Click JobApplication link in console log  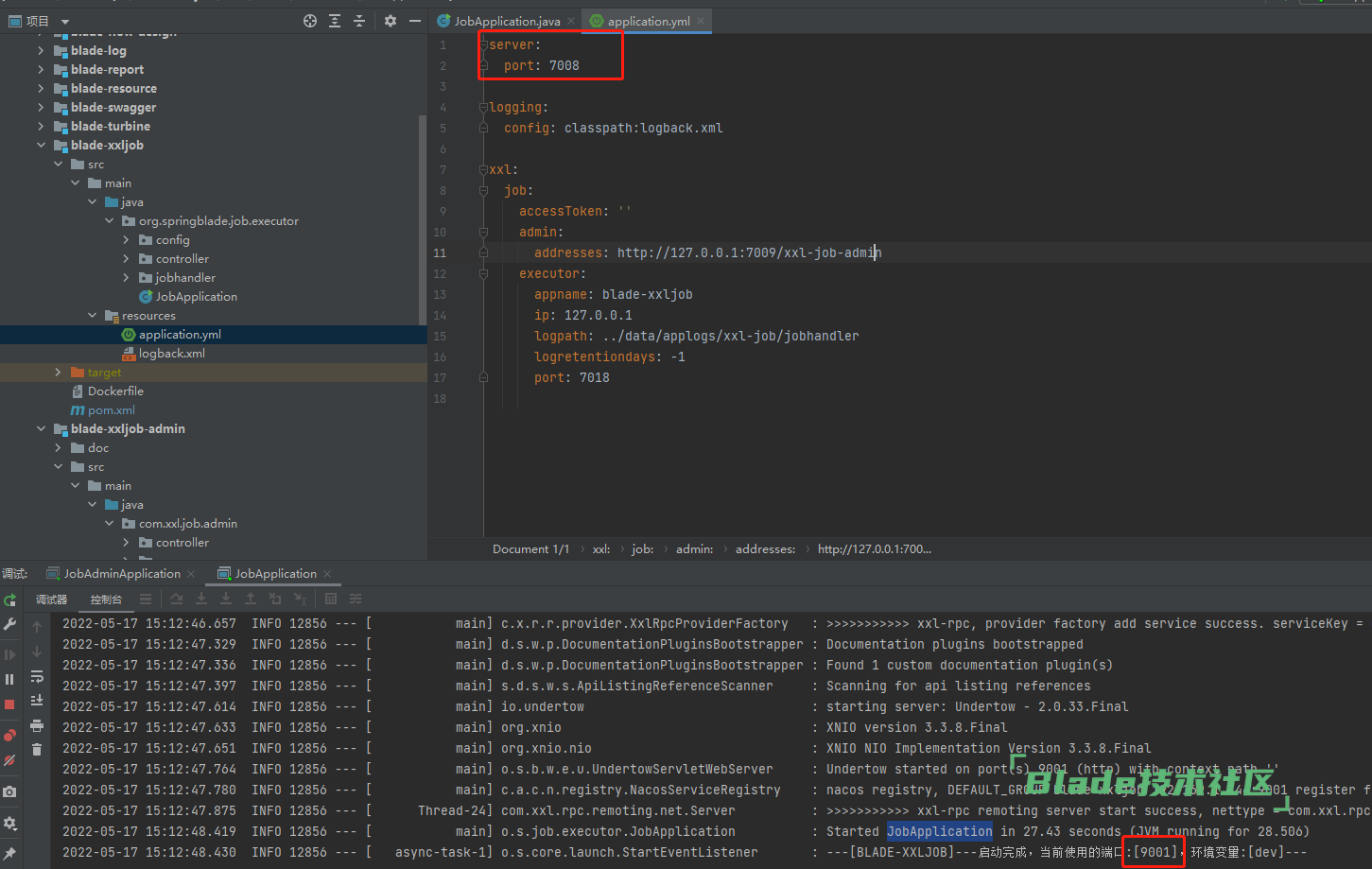pos(939,831)
